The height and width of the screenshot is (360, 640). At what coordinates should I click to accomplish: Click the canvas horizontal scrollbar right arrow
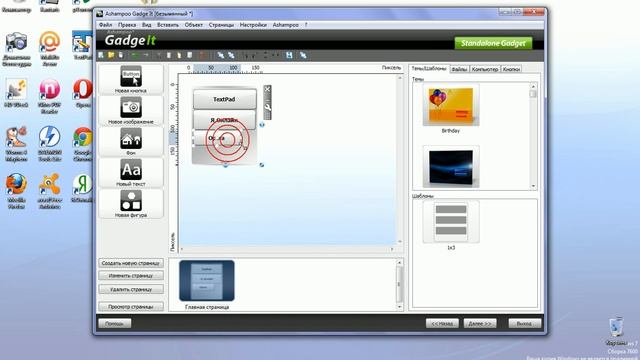(x=392, y=249)
